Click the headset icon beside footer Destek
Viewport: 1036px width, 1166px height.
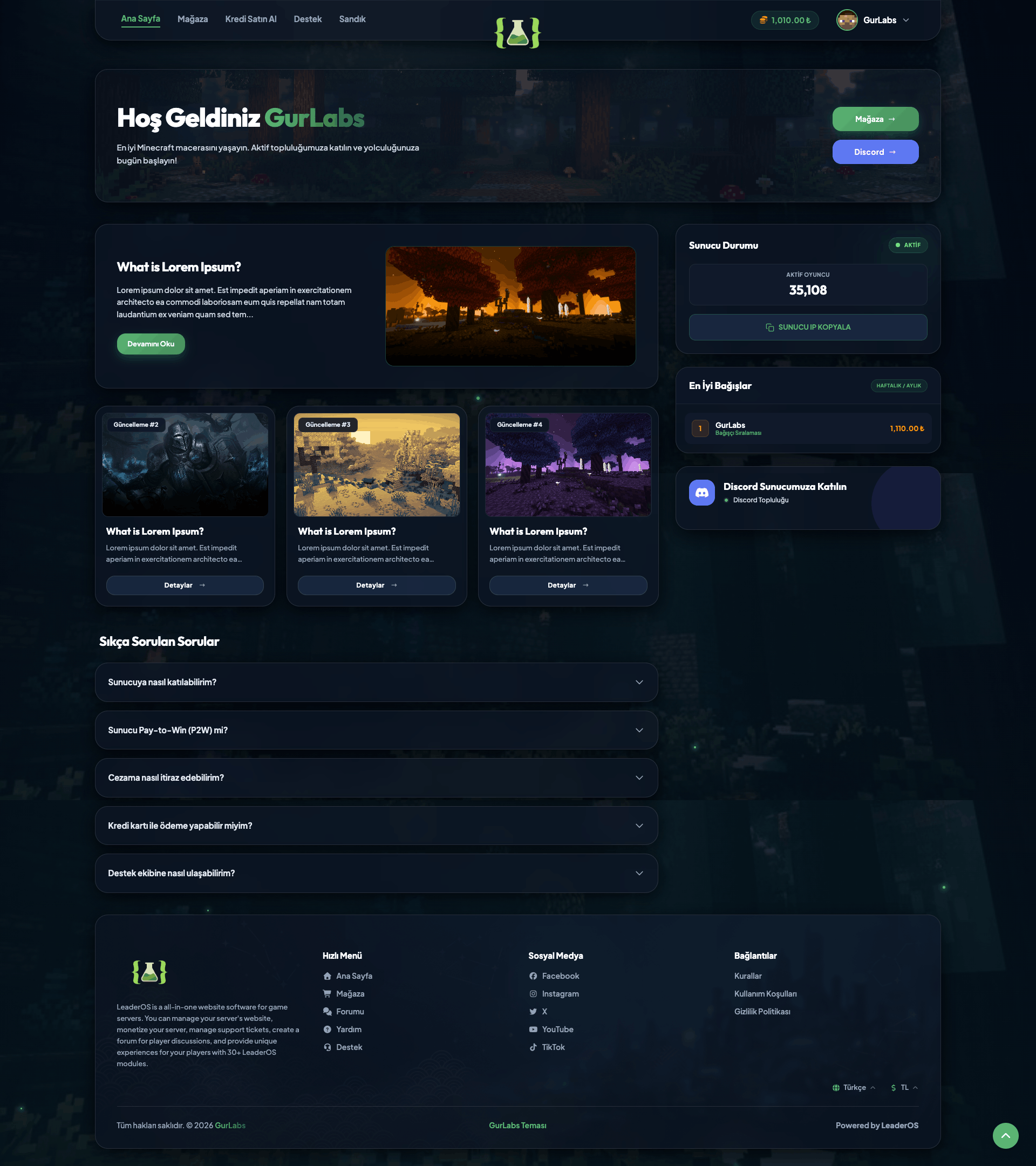coord(328,1047)
